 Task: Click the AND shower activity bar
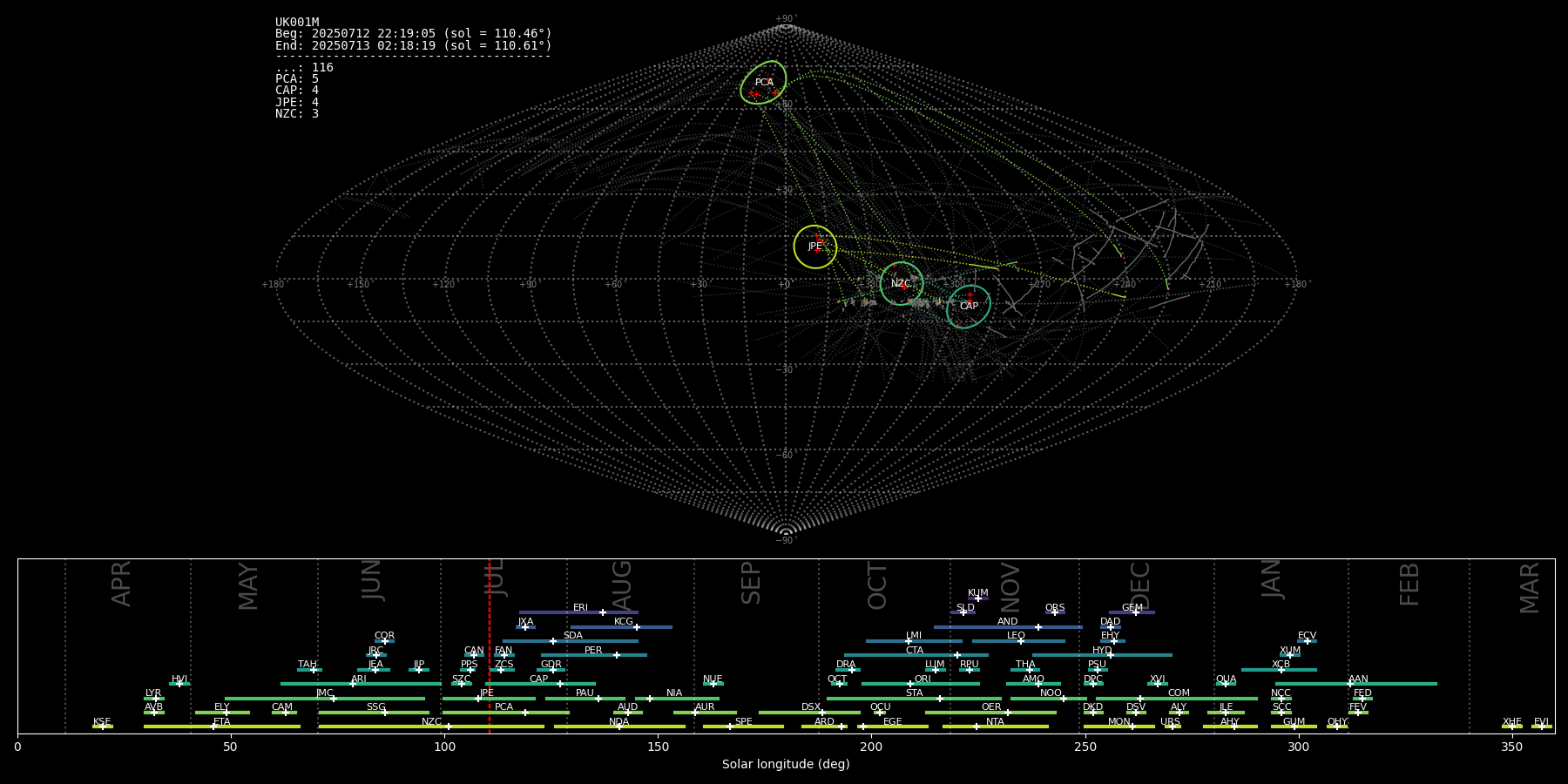click(1008, 627)
